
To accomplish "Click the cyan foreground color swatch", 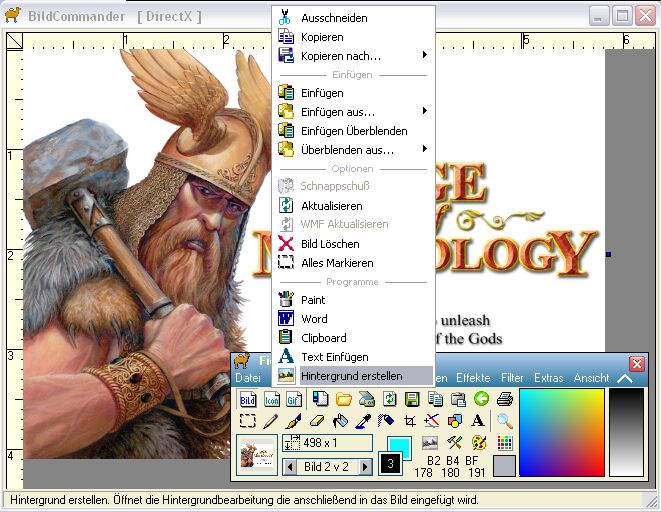I will 398,444.
